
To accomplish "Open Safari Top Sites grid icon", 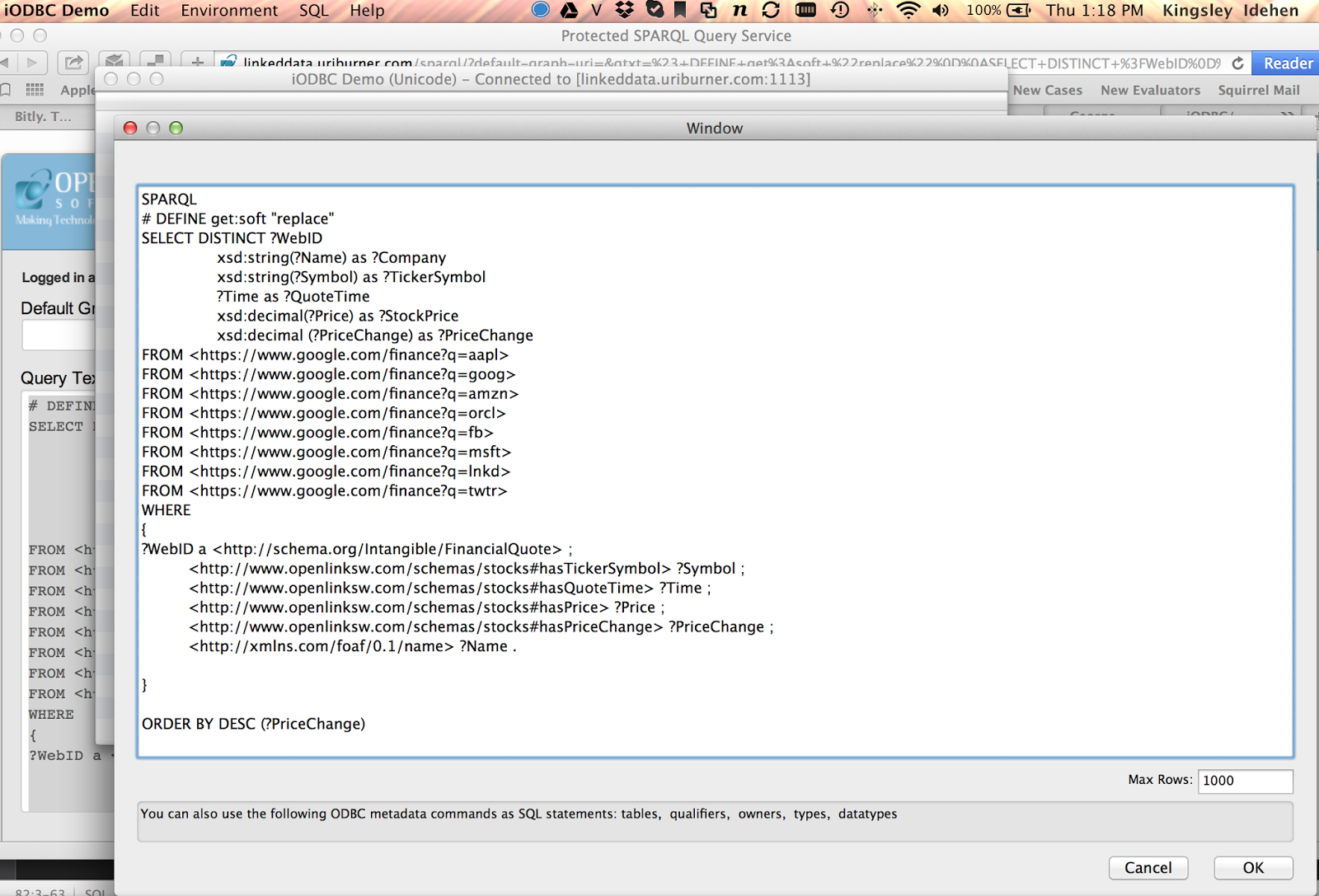I will pos(35,90).
